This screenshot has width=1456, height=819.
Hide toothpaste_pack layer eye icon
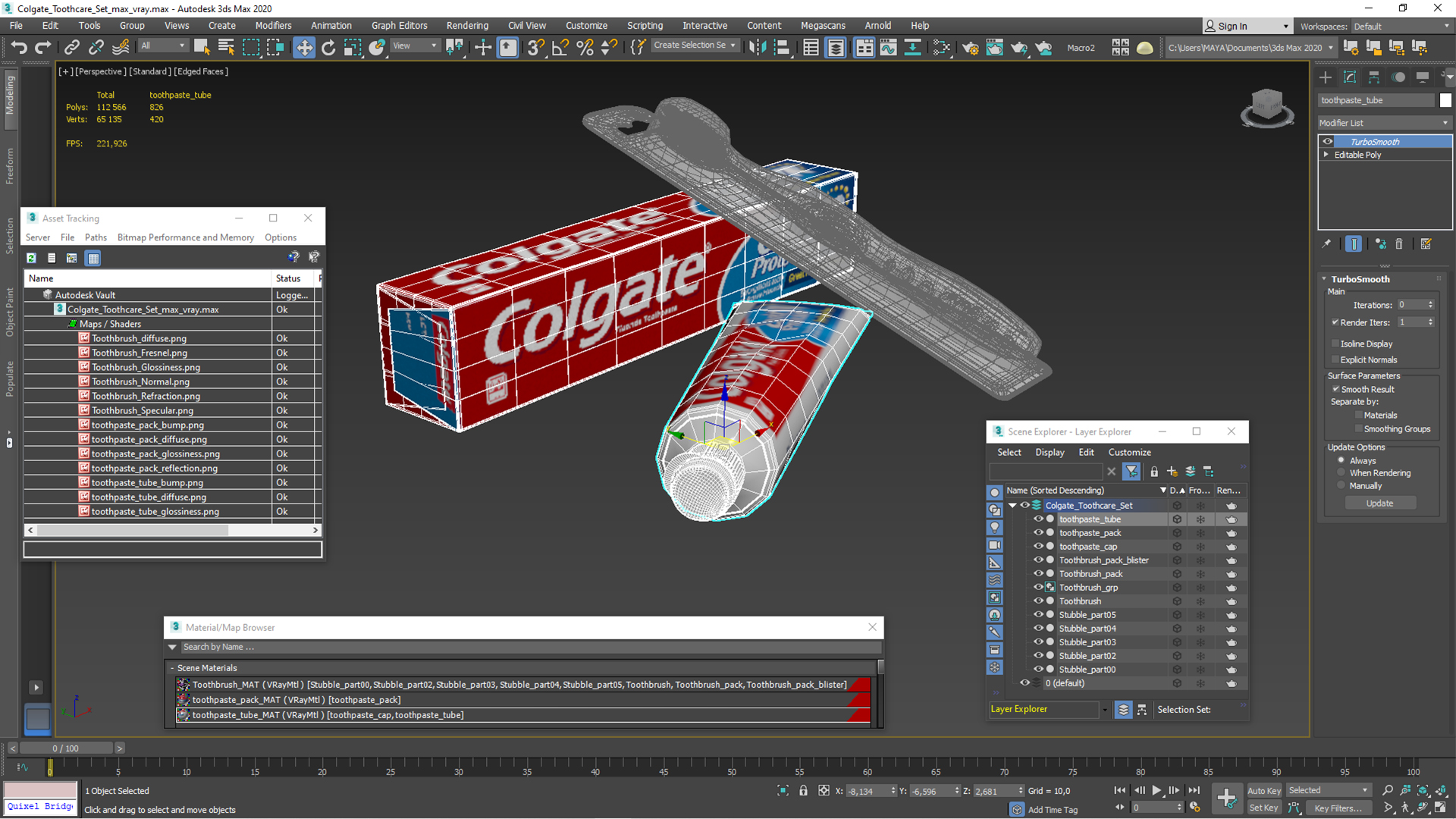[1038, 533]
